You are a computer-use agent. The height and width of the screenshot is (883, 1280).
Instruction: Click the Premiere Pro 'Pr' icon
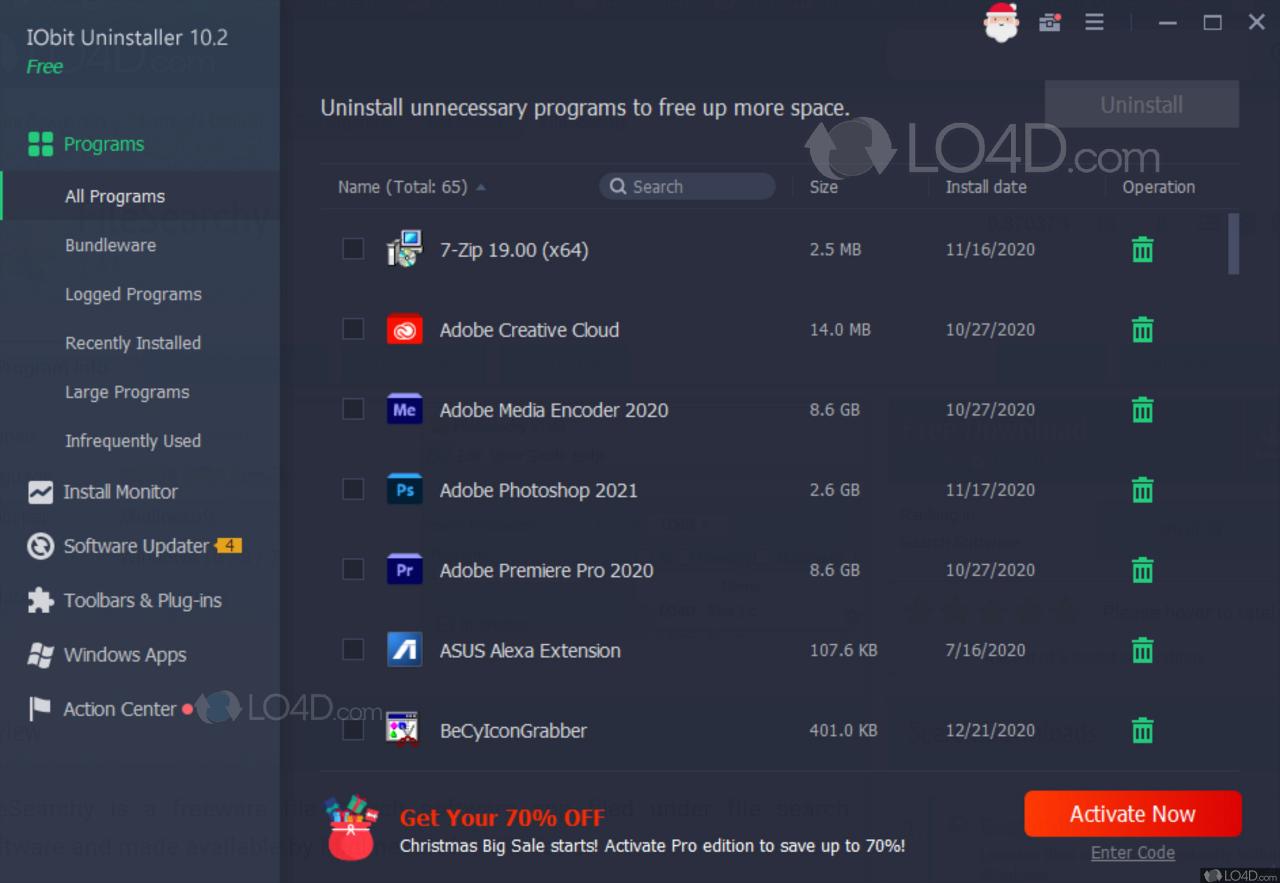pos(405,569)
